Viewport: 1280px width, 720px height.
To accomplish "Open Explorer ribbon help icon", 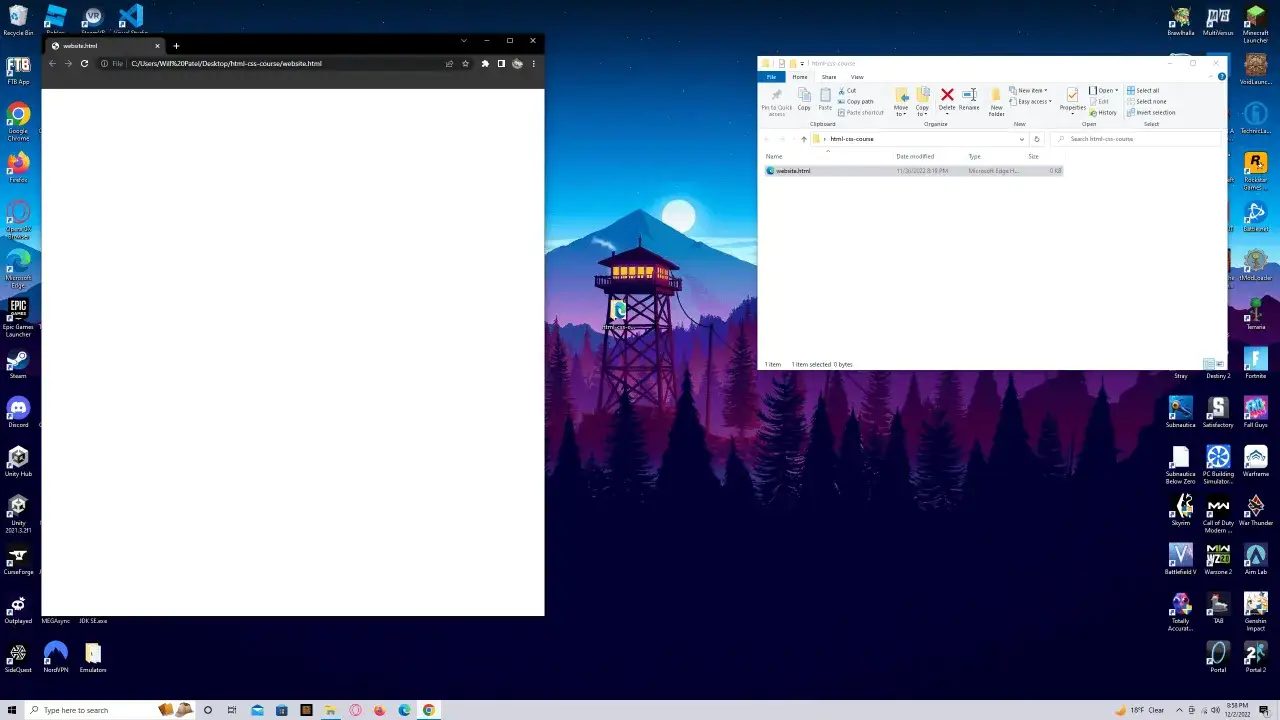I will [1221, 77].
